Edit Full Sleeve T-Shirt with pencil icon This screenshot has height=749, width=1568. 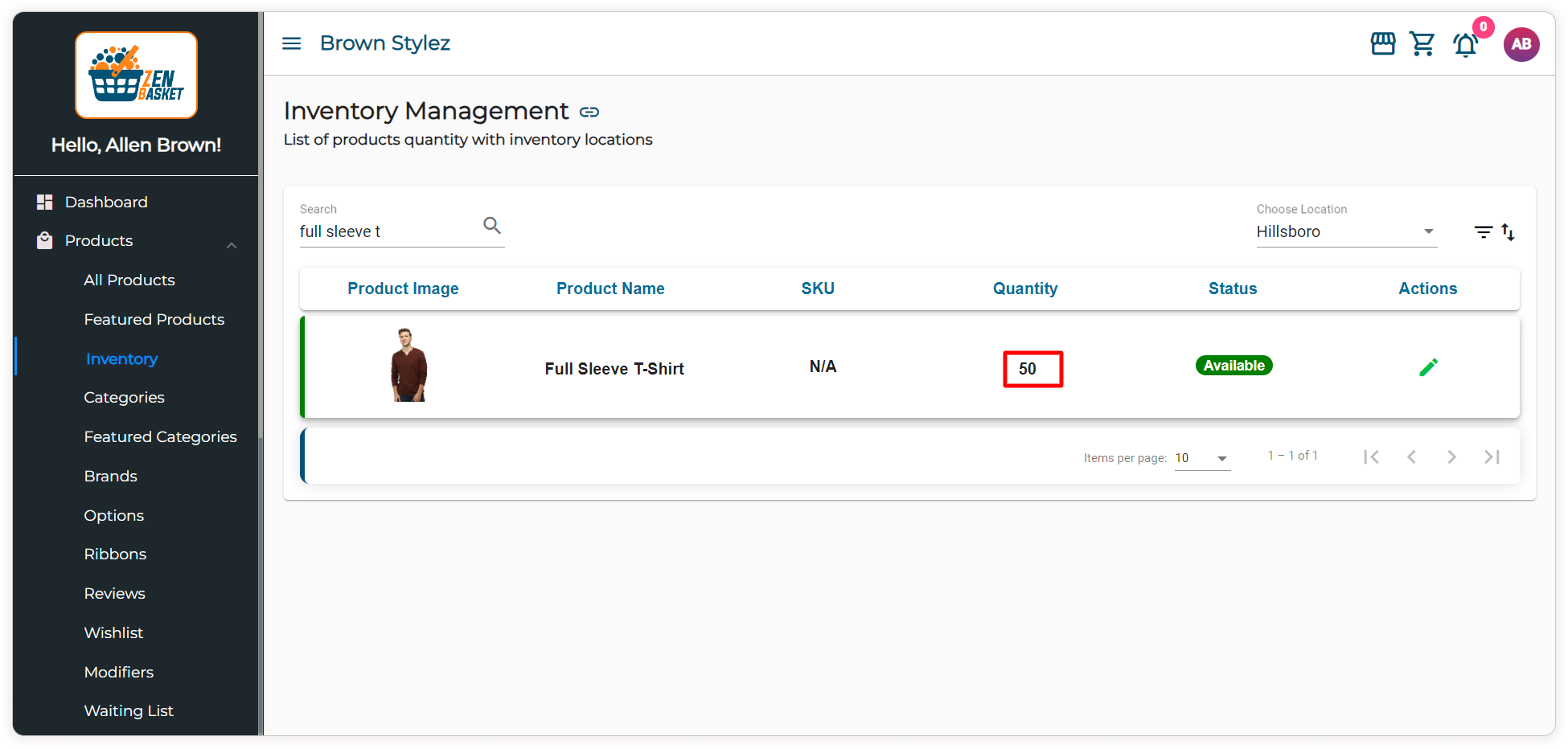point(1428,367)
